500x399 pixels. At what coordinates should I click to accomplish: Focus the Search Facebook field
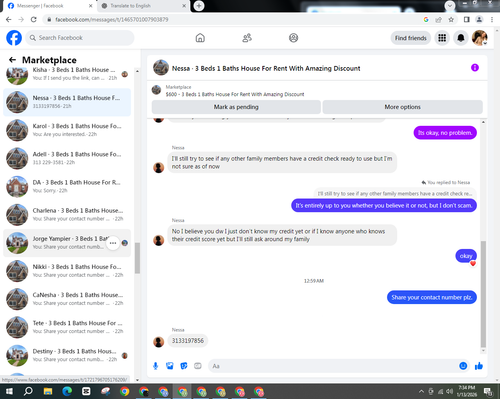pos(80,38)
